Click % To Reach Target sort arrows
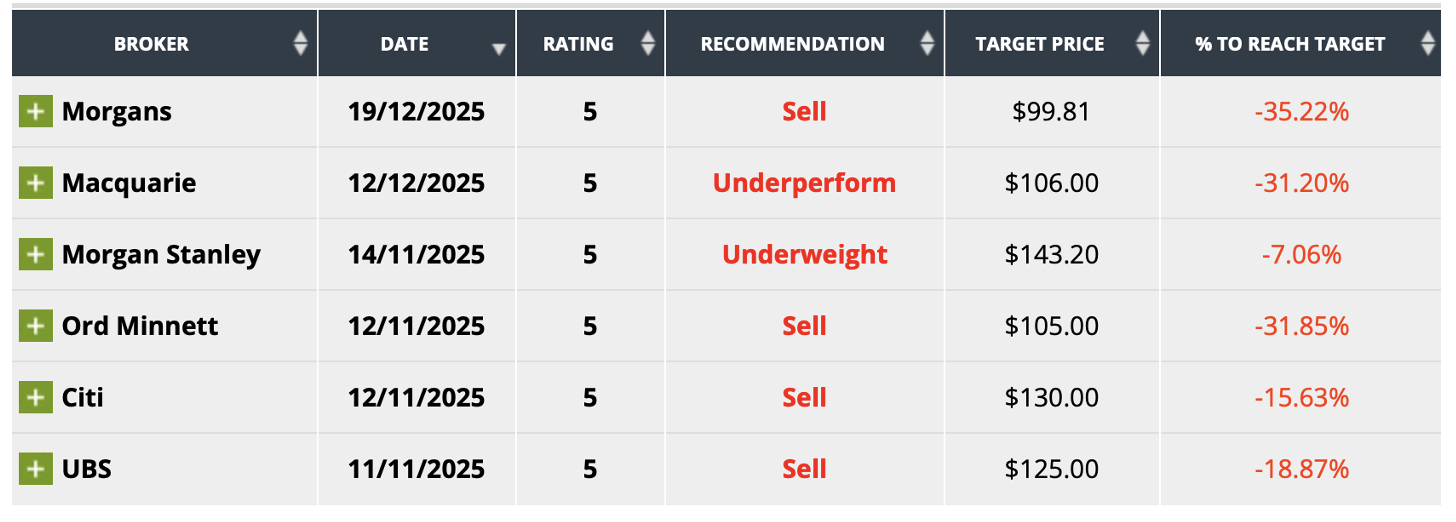1456x522 pixels. pos(1427,44)
